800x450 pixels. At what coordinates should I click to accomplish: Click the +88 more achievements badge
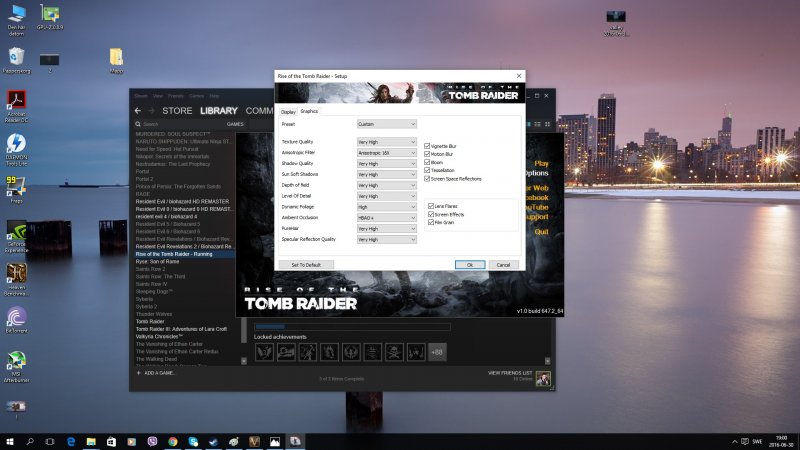click(437, 352)
